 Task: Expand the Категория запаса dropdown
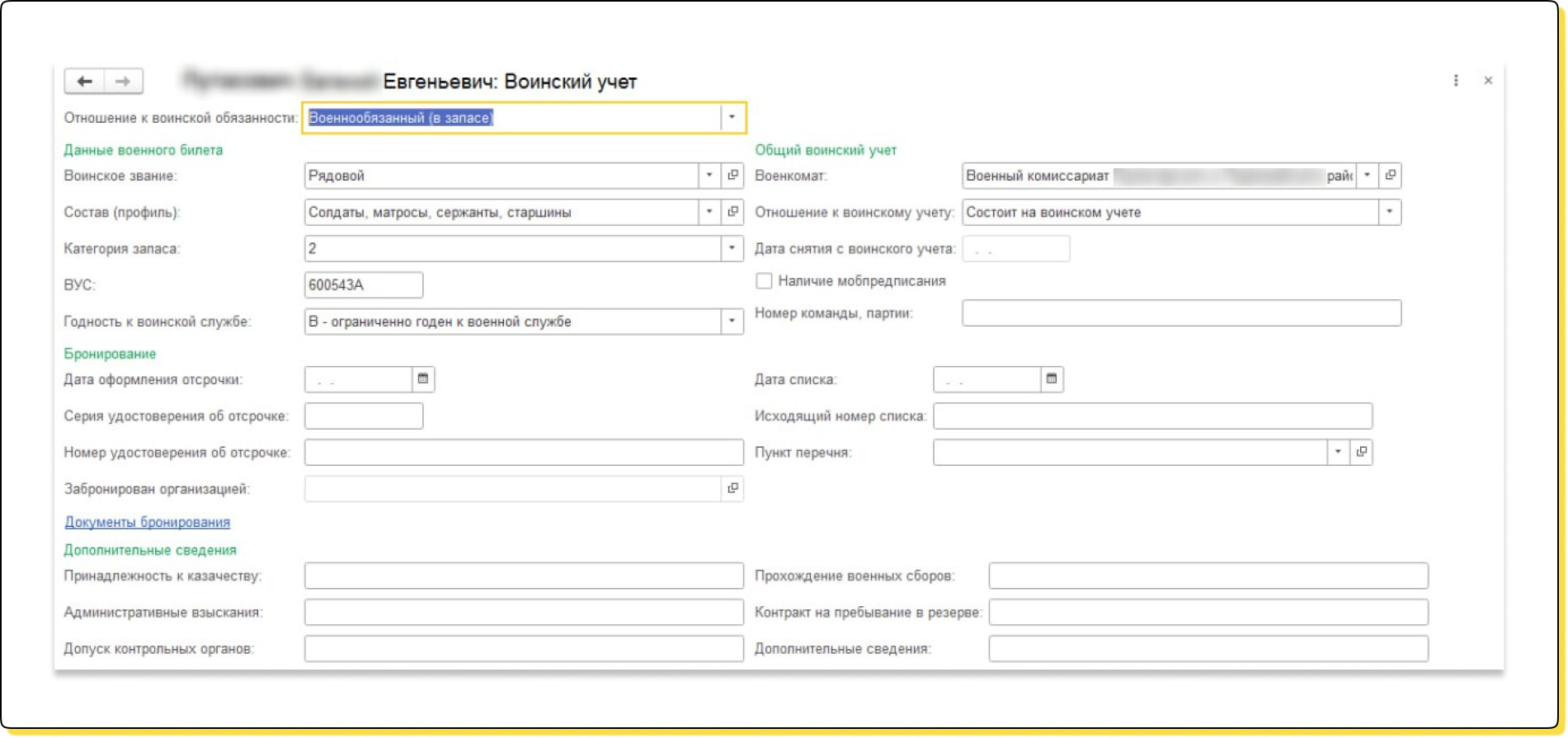(732, 248)
